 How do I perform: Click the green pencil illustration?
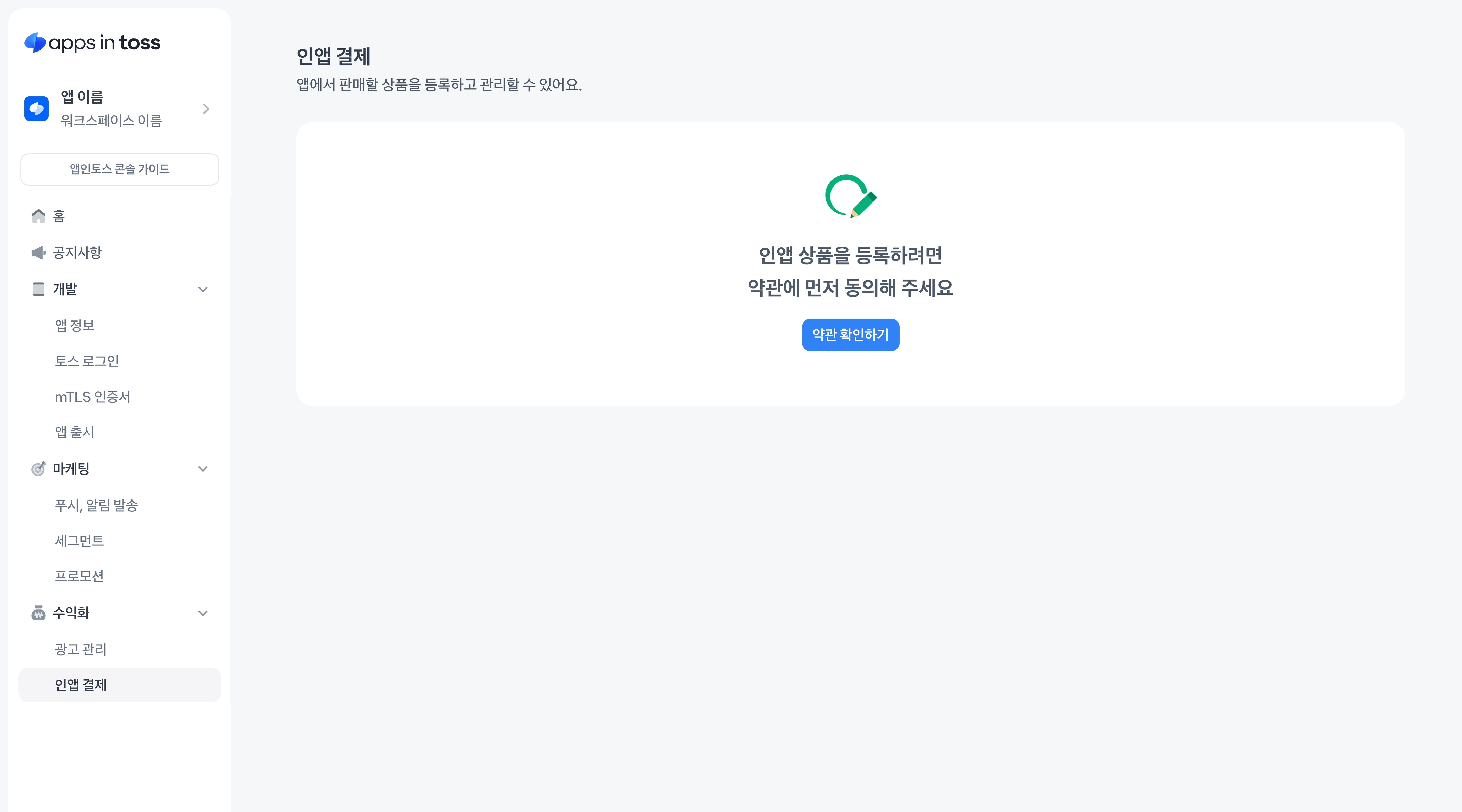pos(850,196)
